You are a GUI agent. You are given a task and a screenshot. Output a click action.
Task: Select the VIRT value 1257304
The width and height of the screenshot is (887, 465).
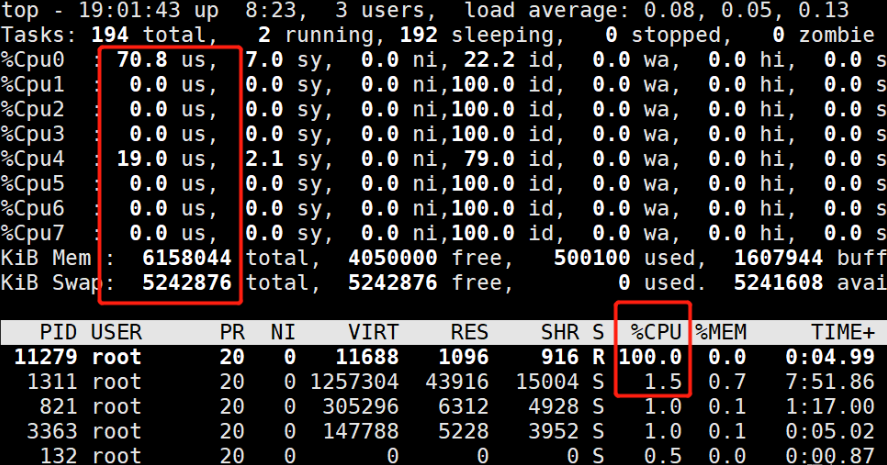tap(355, 382)
